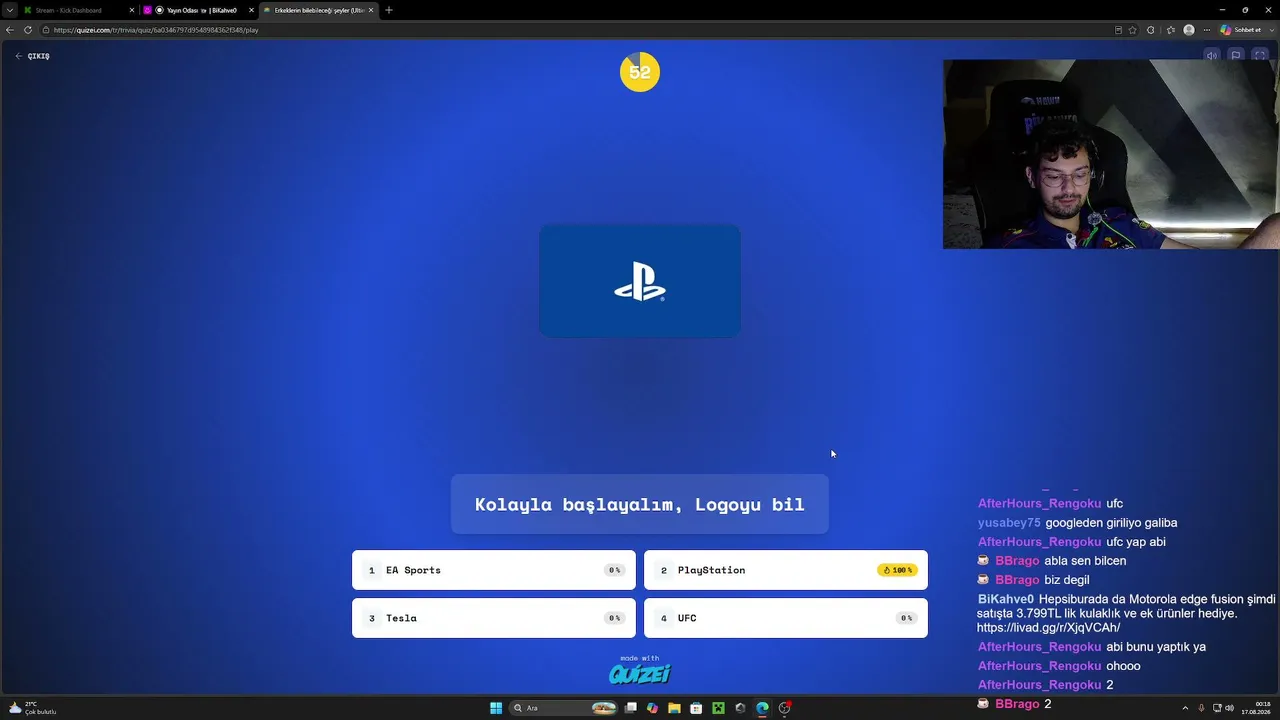Viewport: 1280px width, 720px height.
Task: Launch Copilot from the taskbar
Action: click(x=652, y=708)
